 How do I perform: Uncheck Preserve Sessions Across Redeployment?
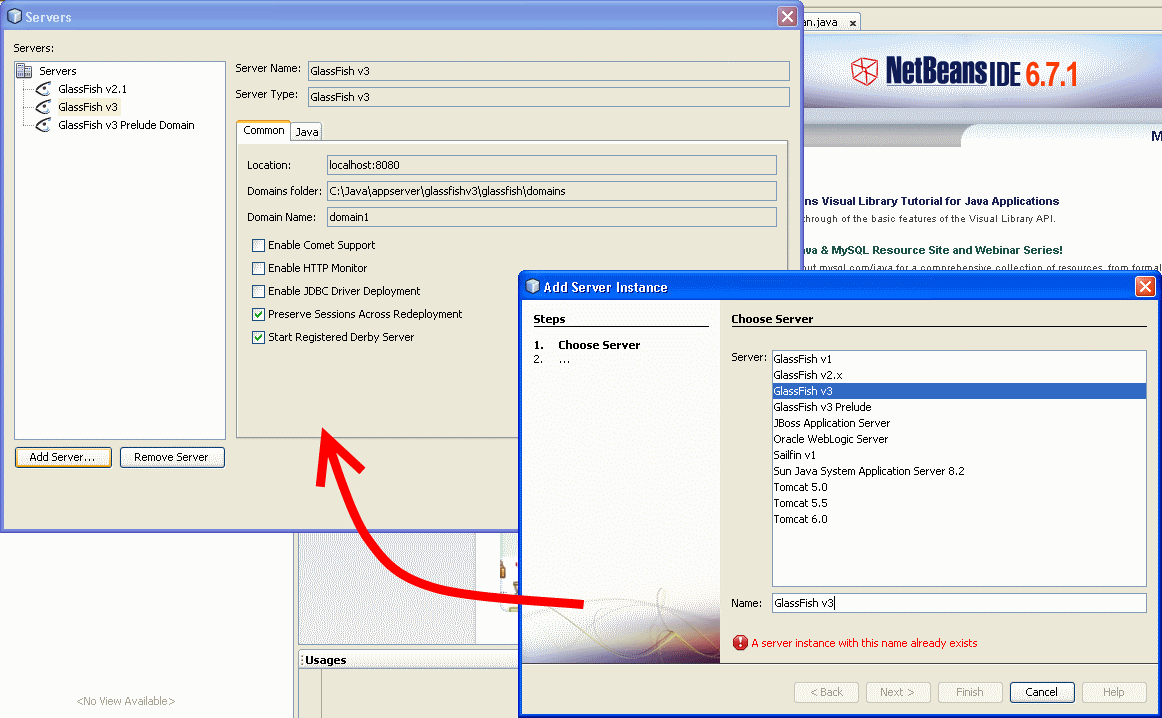258,314
